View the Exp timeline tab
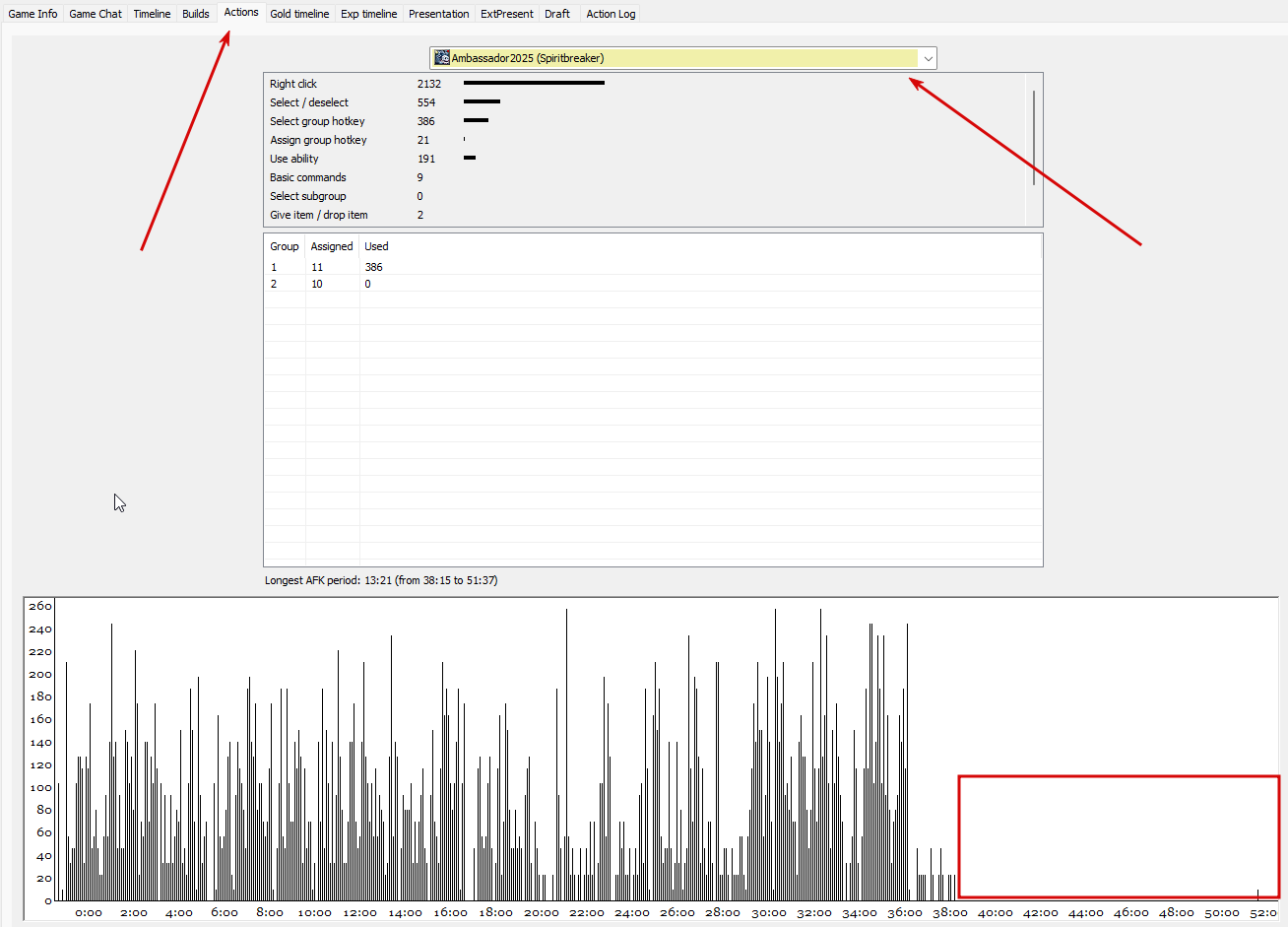The image size is (1288, 927). pos(369,14)
